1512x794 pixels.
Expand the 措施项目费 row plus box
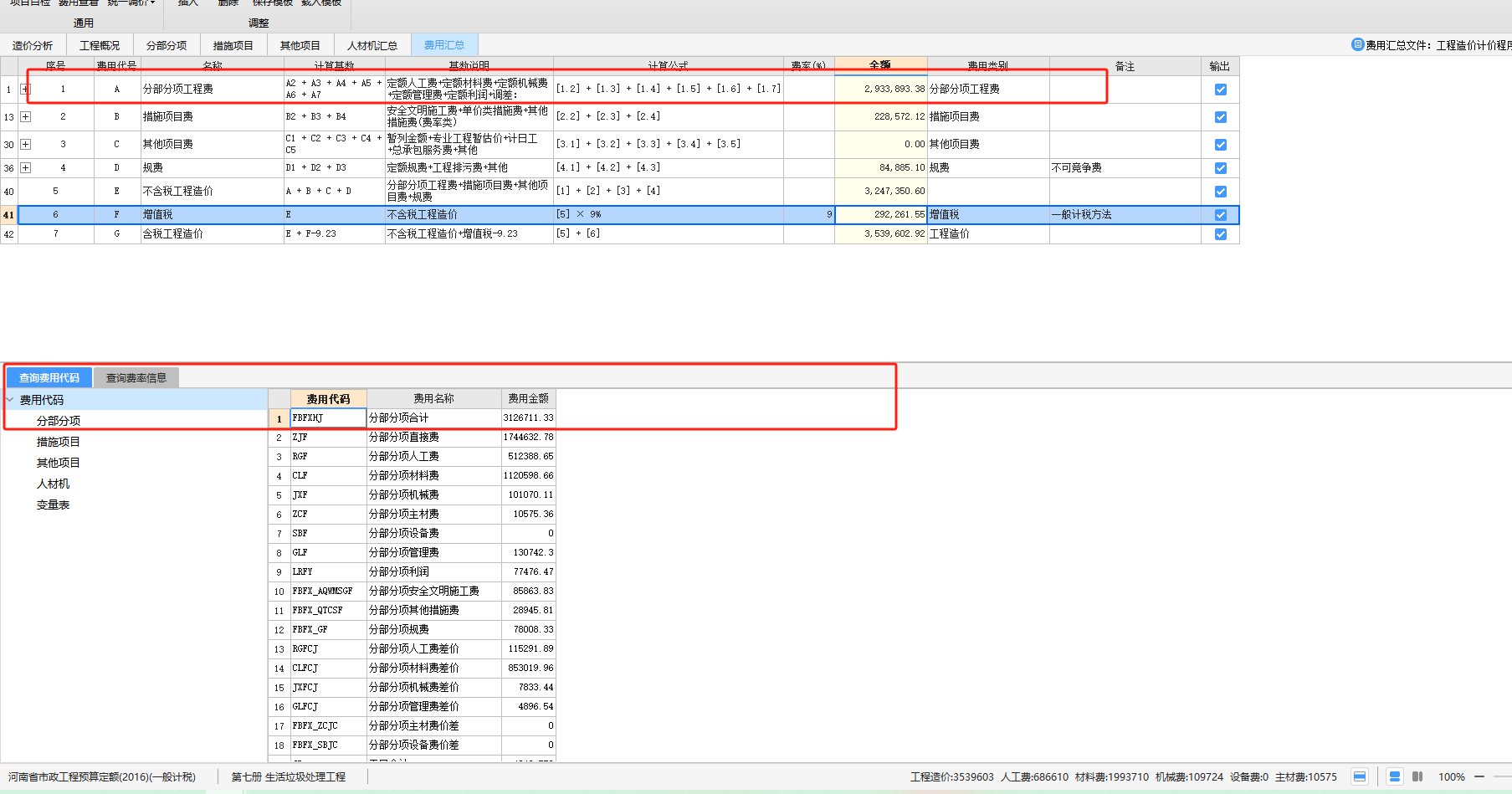tap(25, 116)
